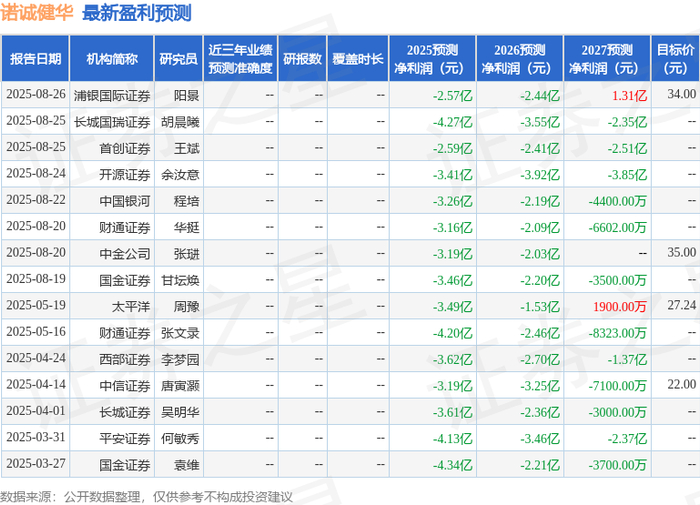Click date cell 2025-08-19
700x505 pixels.
(36, 279)
